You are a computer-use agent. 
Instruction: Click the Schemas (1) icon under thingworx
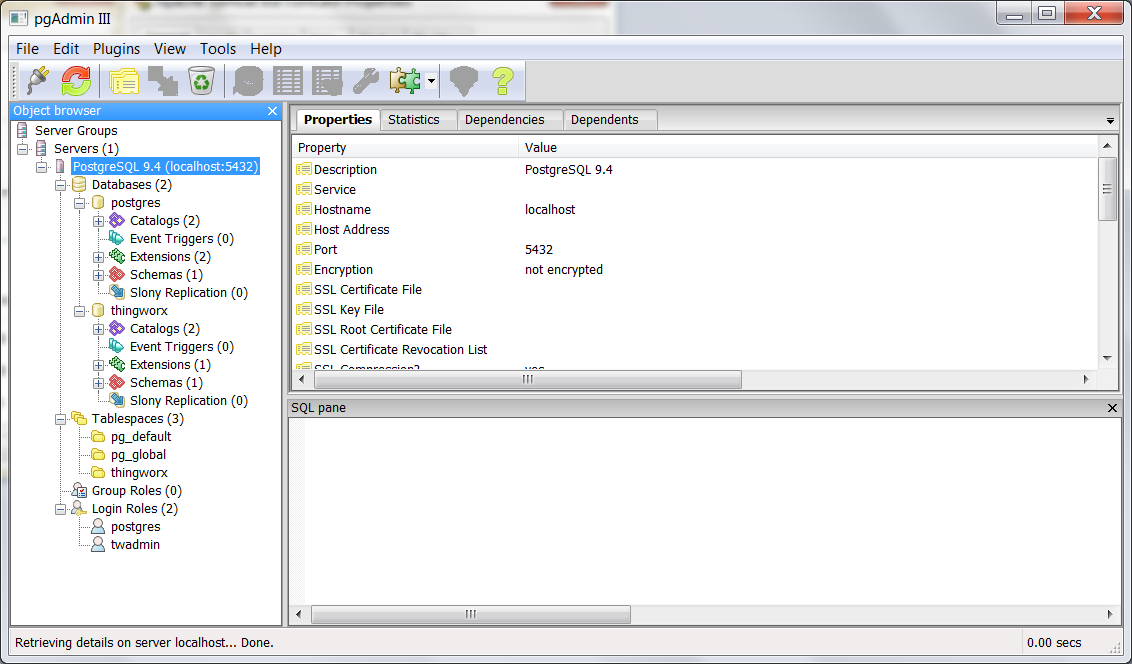coord(117,383)
